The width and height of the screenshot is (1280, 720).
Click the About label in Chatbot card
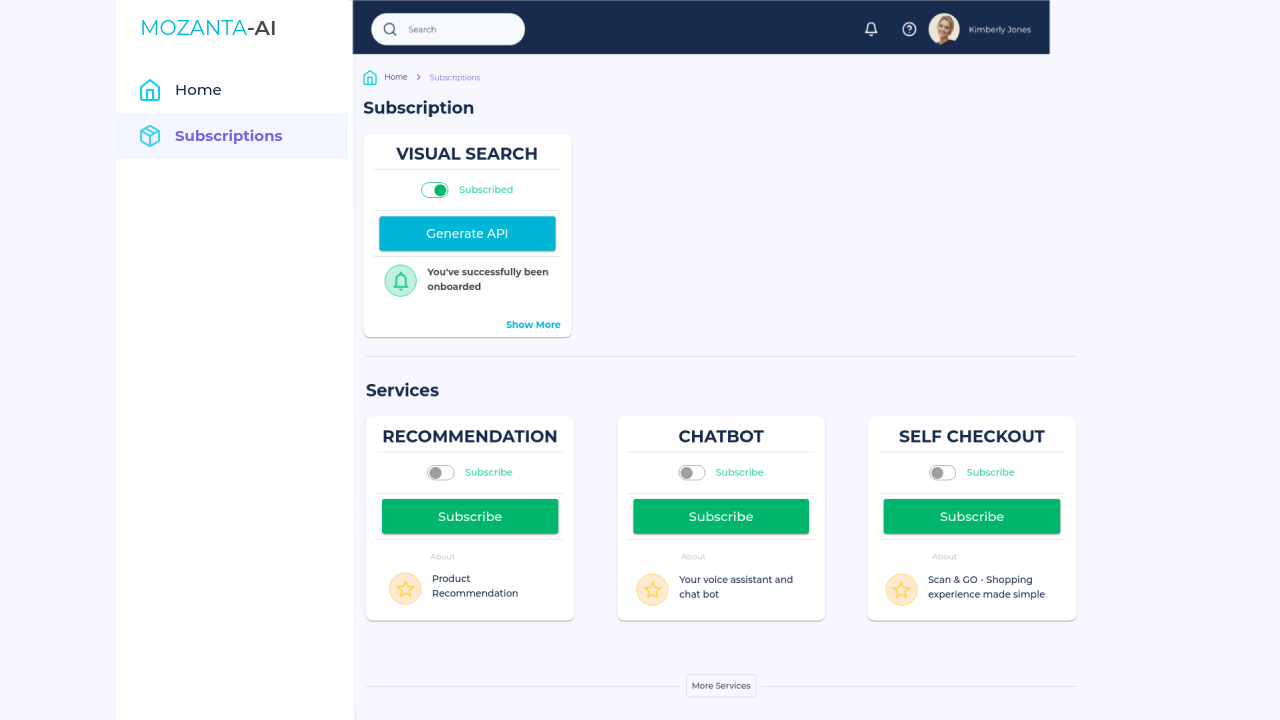(694, 557)
